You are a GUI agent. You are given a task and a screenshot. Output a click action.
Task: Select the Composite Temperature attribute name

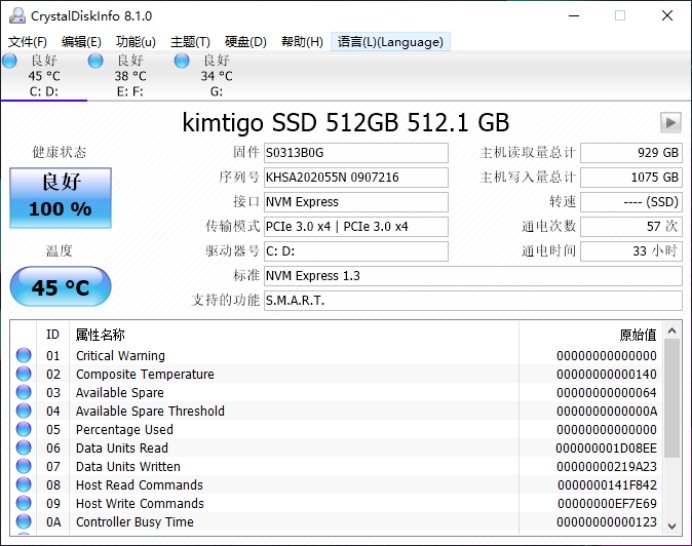(x=145, y=374)
